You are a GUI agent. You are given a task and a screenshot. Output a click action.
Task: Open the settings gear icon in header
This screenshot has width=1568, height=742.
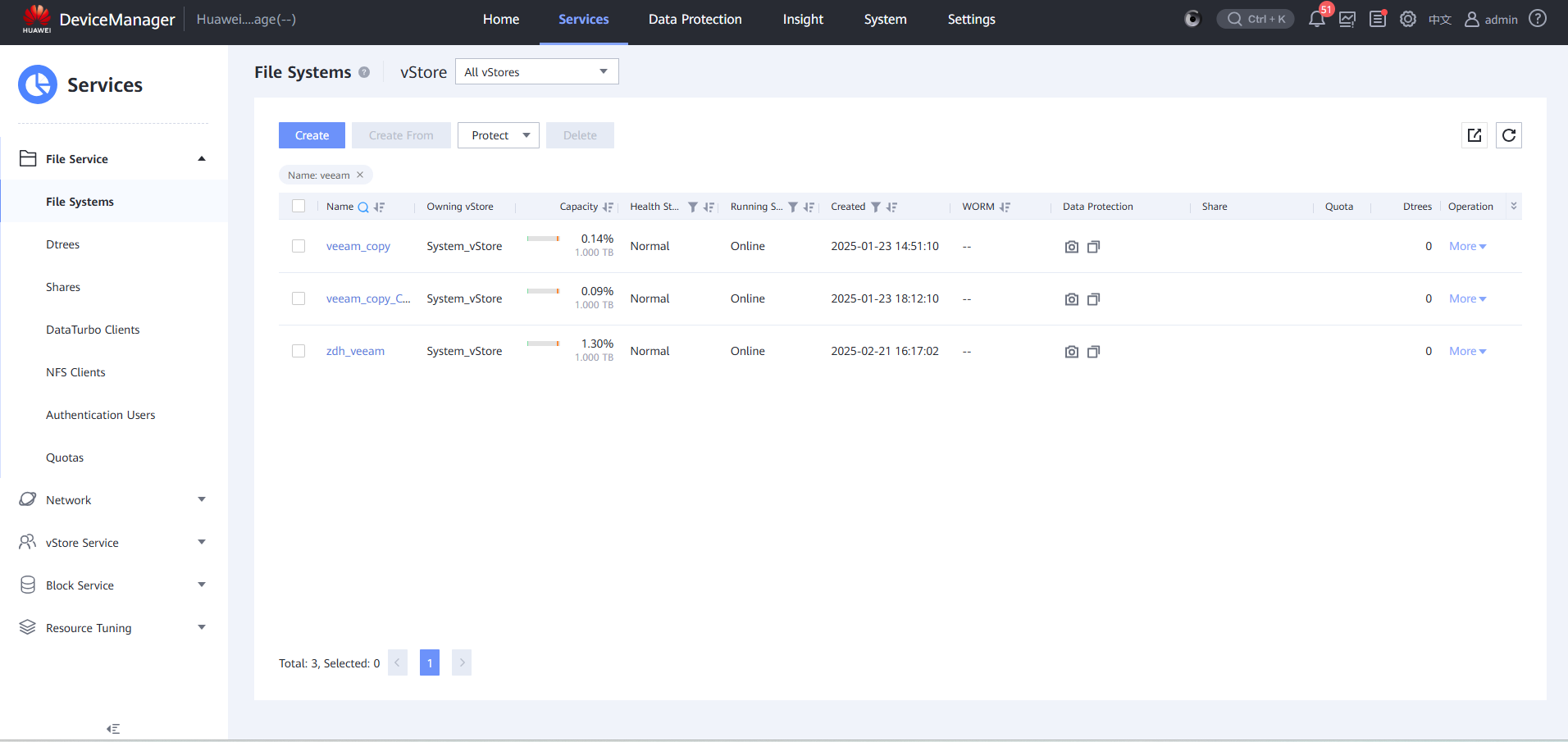click(x=1408, y=20)
